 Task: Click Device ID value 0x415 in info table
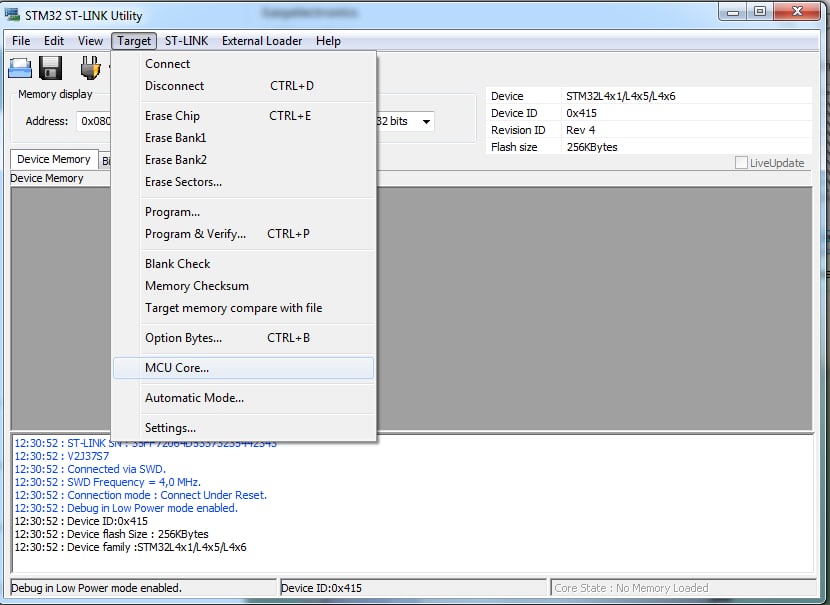coord(581,113)
